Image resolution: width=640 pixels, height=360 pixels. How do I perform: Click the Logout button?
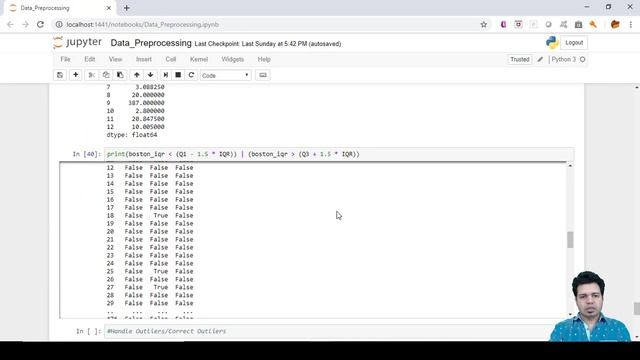[x=574, y=42]
